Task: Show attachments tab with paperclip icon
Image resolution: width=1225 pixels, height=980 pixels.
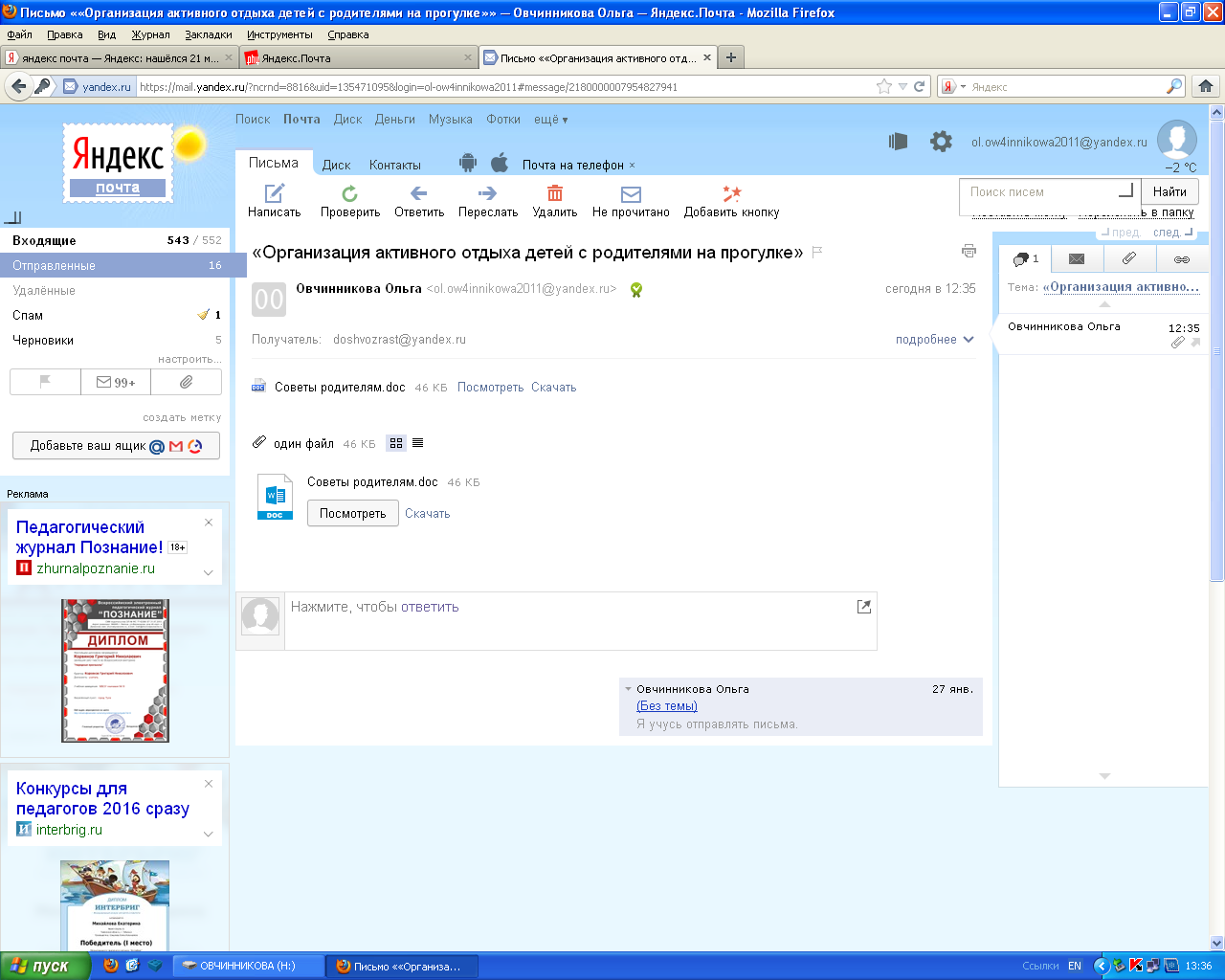Action: point(1129,258)
